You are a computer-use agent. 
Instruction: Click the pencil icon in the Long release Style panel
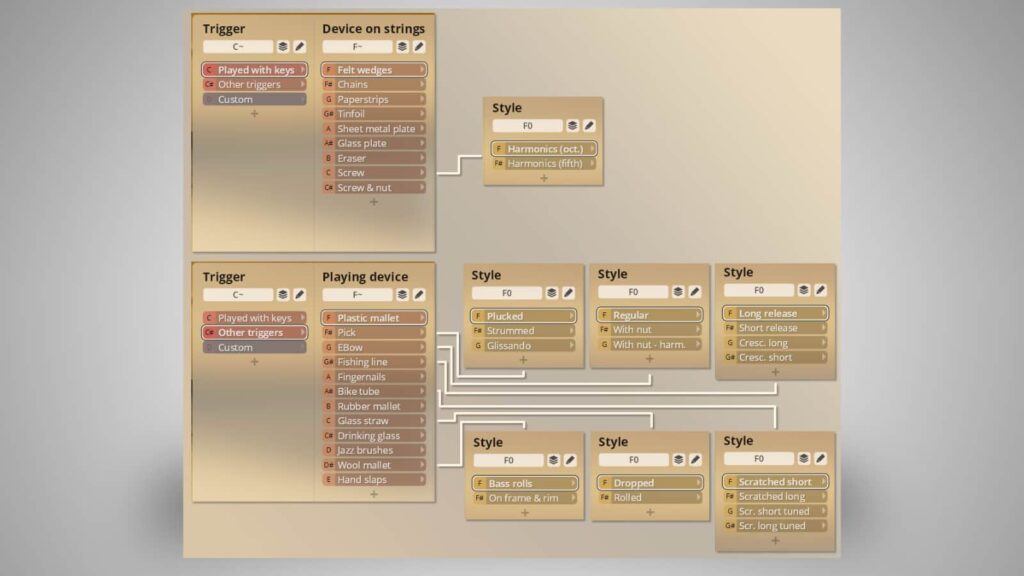[x=820, y=290]
